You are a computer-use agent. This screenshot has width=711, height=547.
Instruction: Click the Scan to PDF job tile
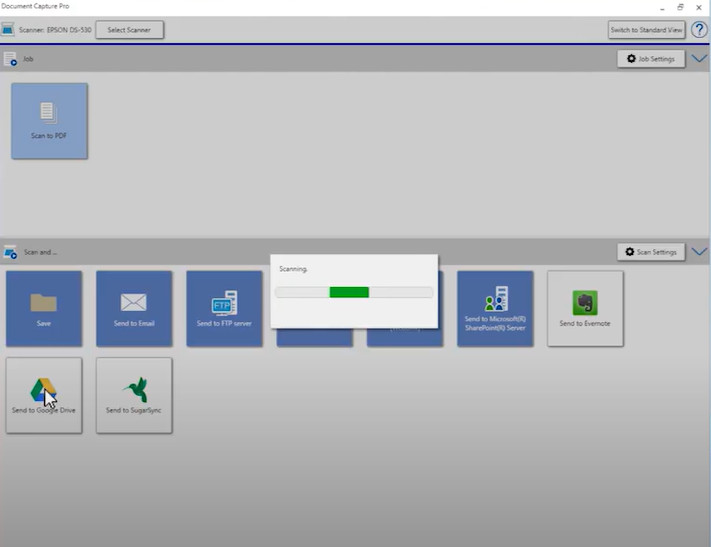click(x=49, y=120)
